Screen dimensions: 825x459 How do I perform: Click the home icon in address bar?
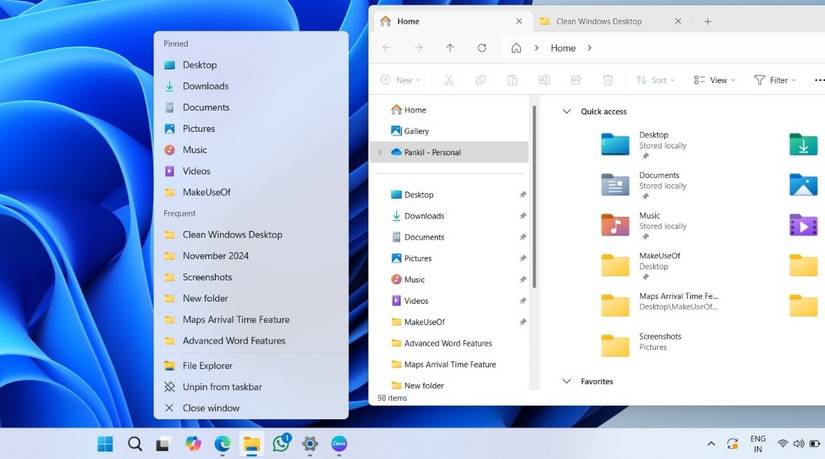pos(516,48)
